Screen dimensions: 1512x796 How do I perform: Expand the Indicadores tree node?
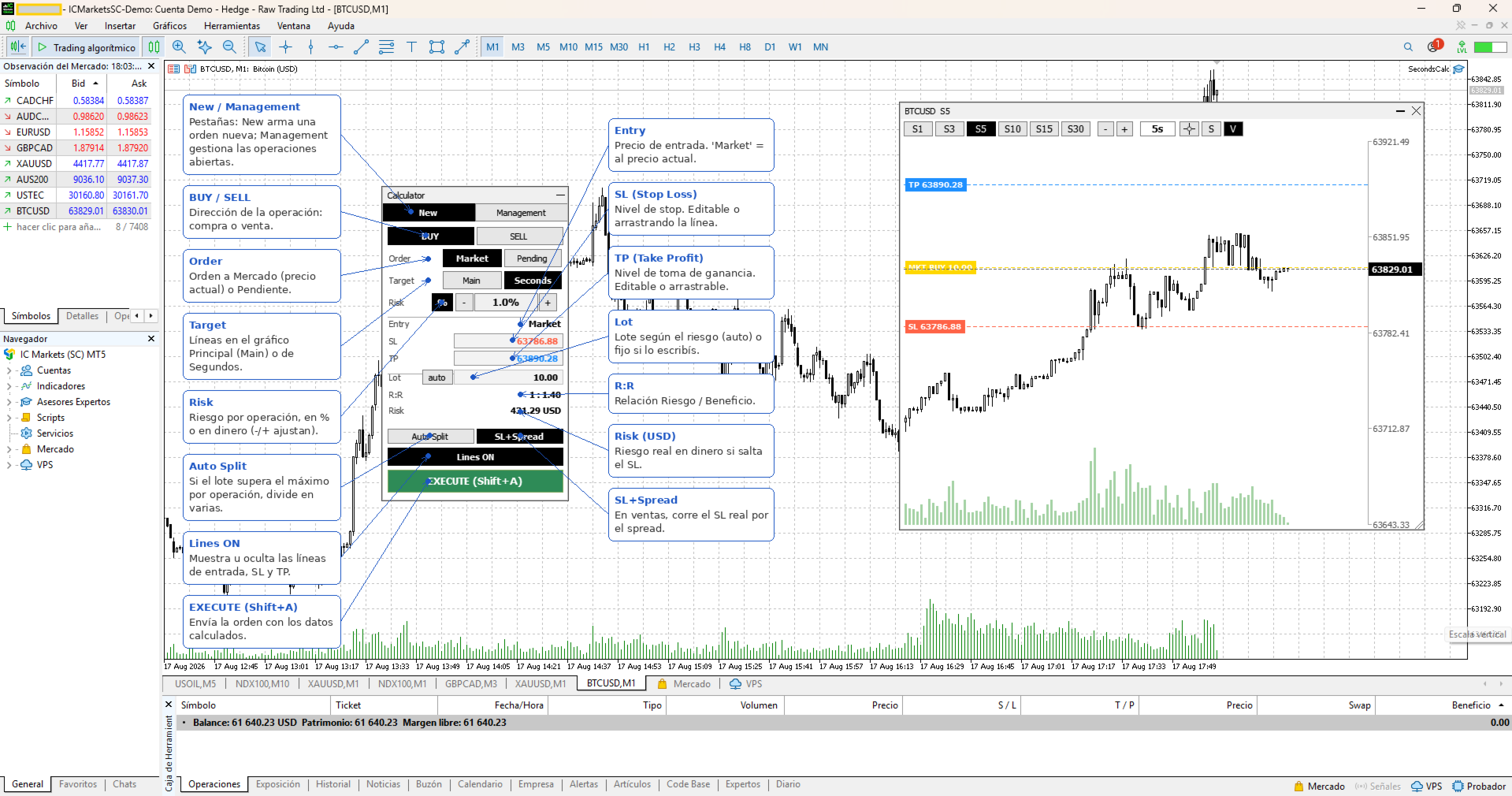coord(9,386)
